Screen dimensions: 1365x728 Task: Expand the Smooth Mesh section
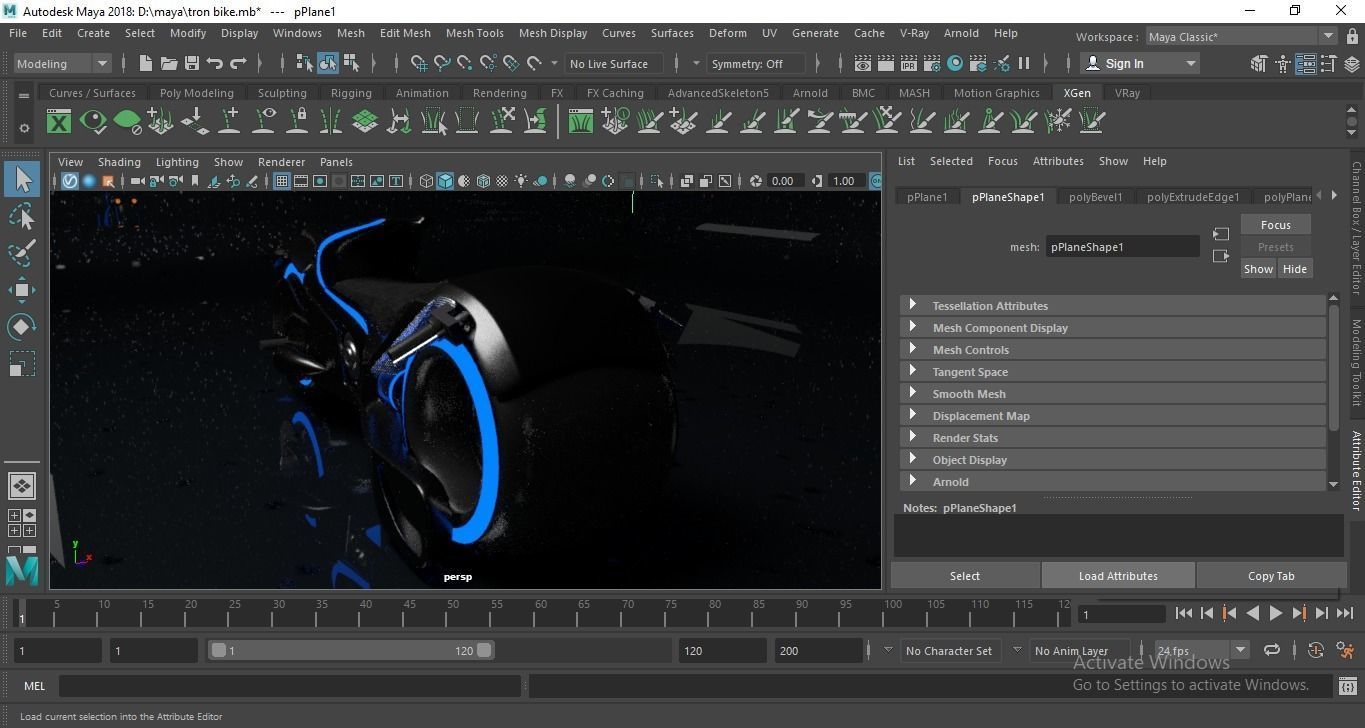pos(1112,394)
